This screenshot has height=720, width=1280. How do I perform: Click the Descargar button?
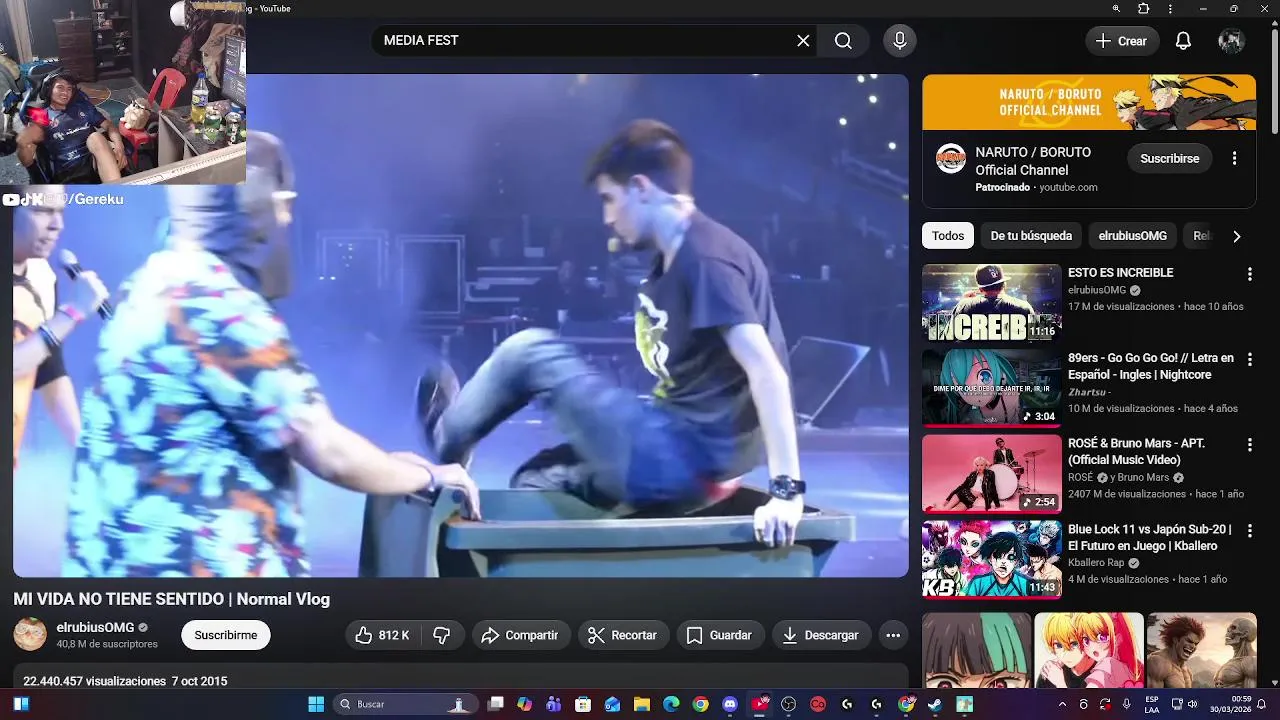pyautogui.click(x=821, y=635)
